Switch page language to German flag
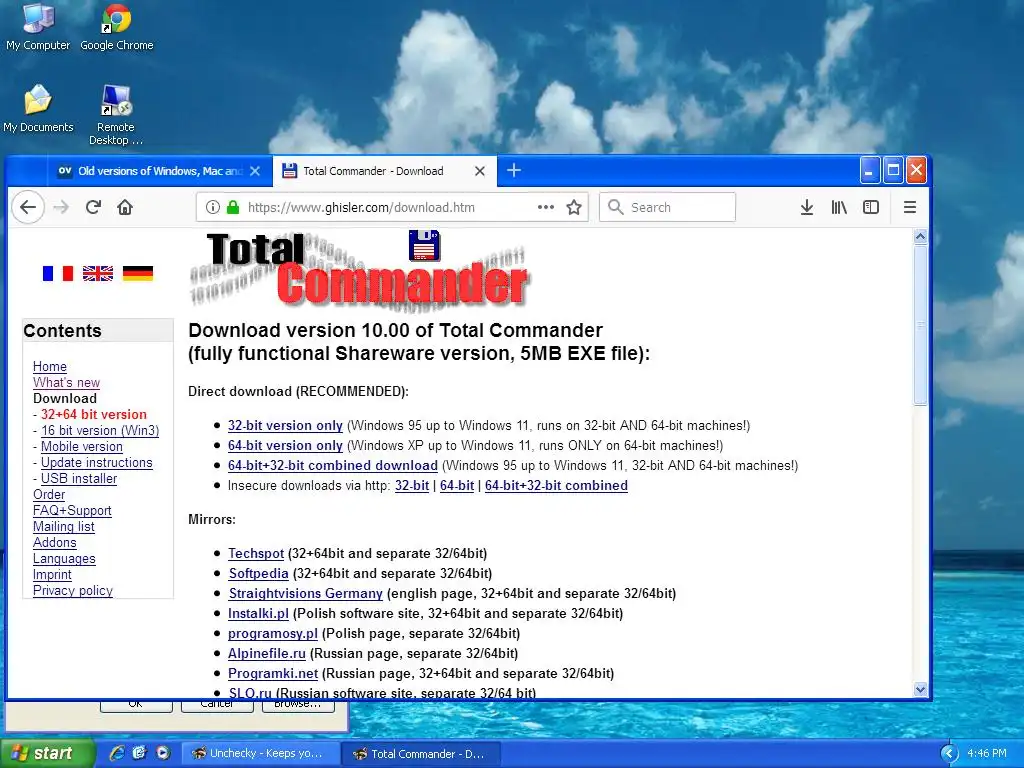 tap(138, 273)
